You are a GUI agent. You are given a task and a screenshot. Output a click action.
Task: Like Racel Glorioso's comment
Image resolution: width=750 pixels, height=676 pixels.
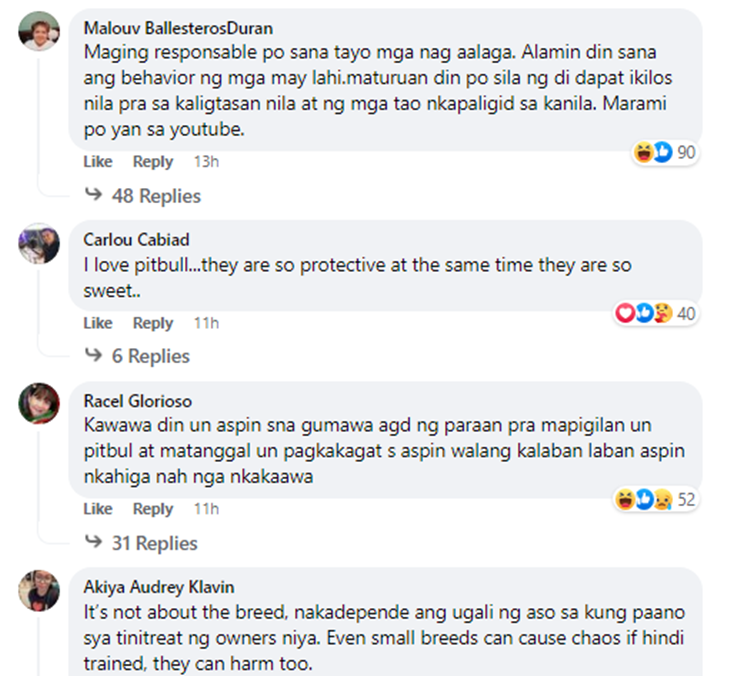pyautogui.click(x=98, y=509)
